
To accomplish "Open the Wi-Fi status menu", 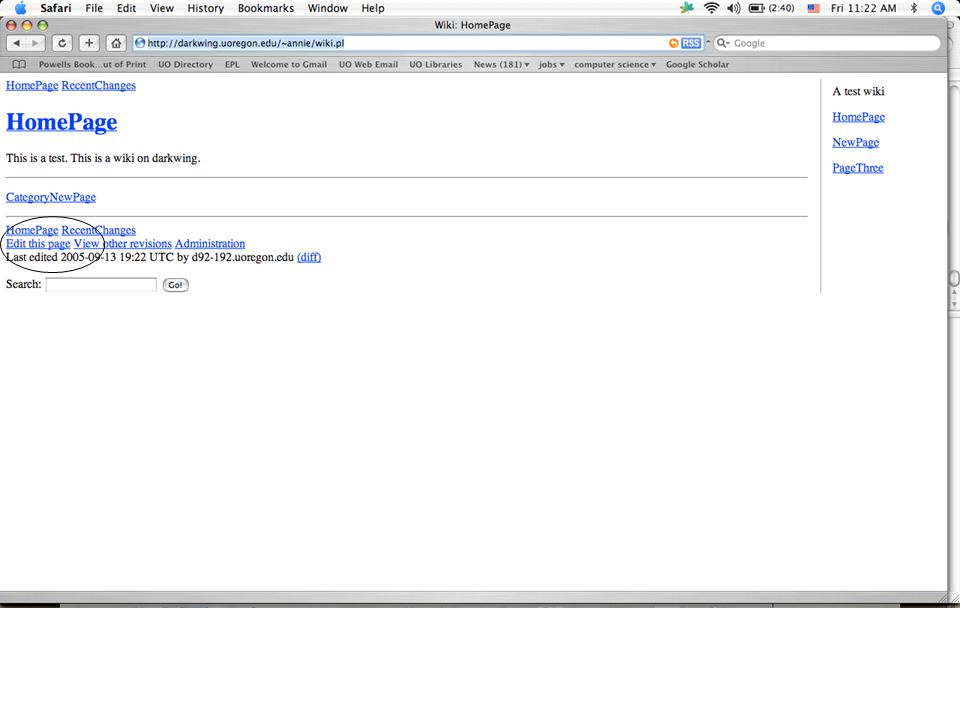I will [x=711, y=8].
